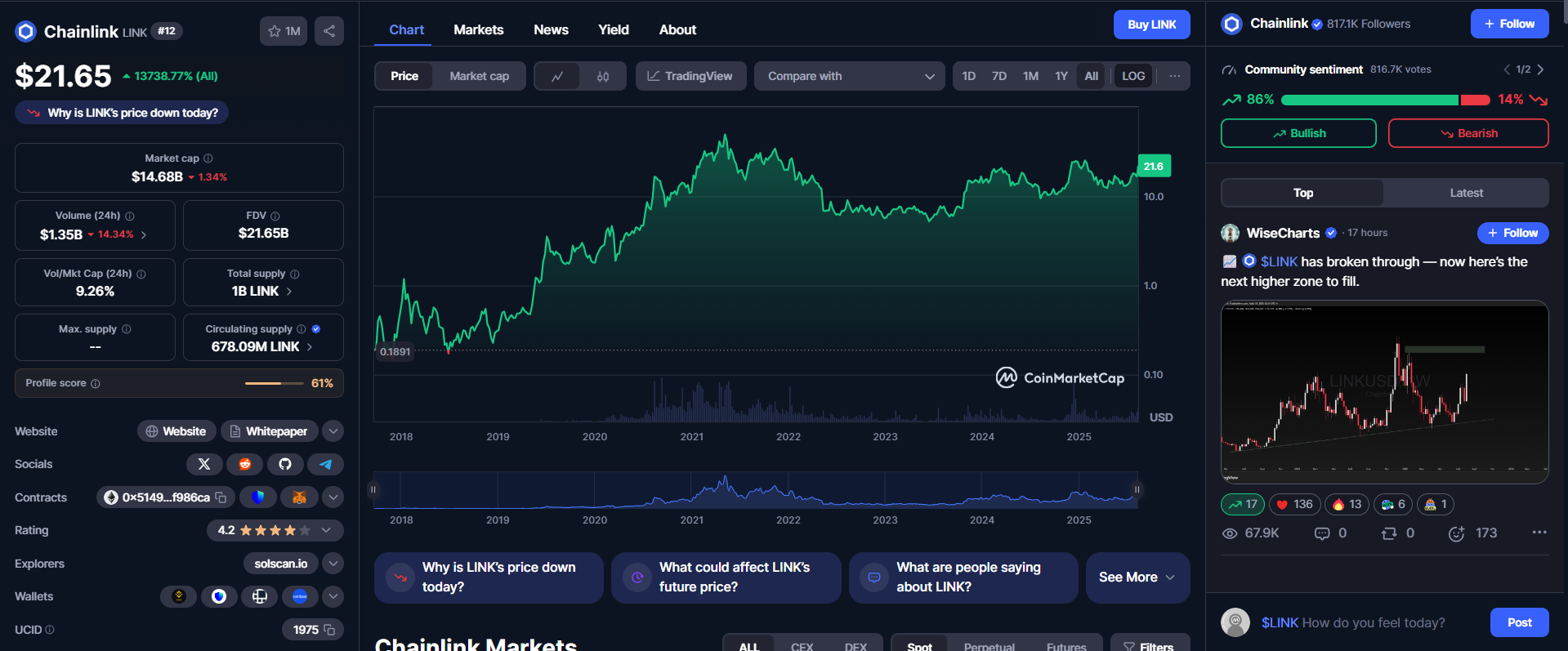The image size is (1568, 651).
Task: Vote Bullish on community sentiment
Action: pyautogui.click(x=1298, y=133)
